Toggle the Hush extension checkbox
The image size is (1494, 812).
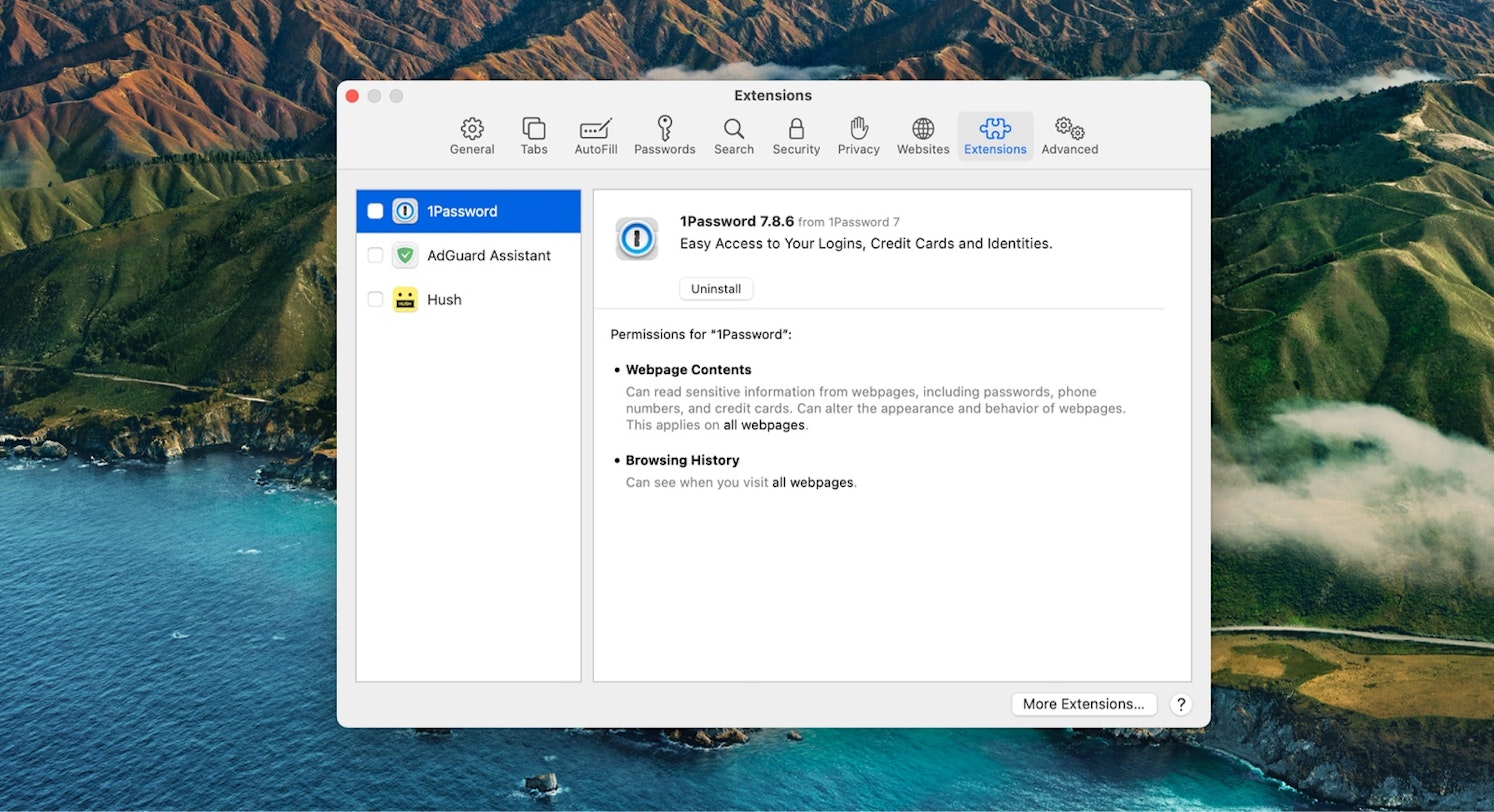(x=375, y=299)
